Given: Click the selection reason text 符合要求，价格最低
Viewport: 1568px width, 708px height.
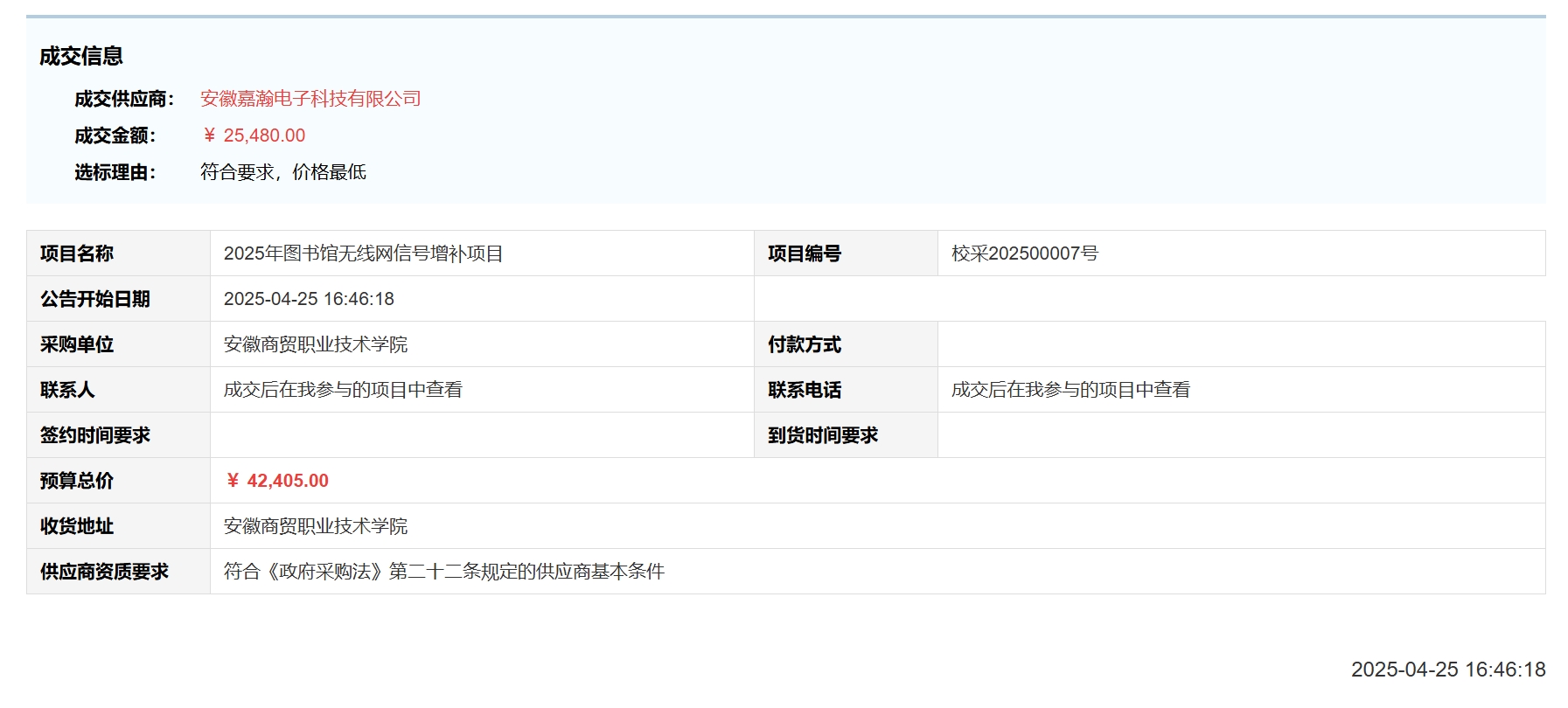Looking at the screenshot, I should click(282, 172).
